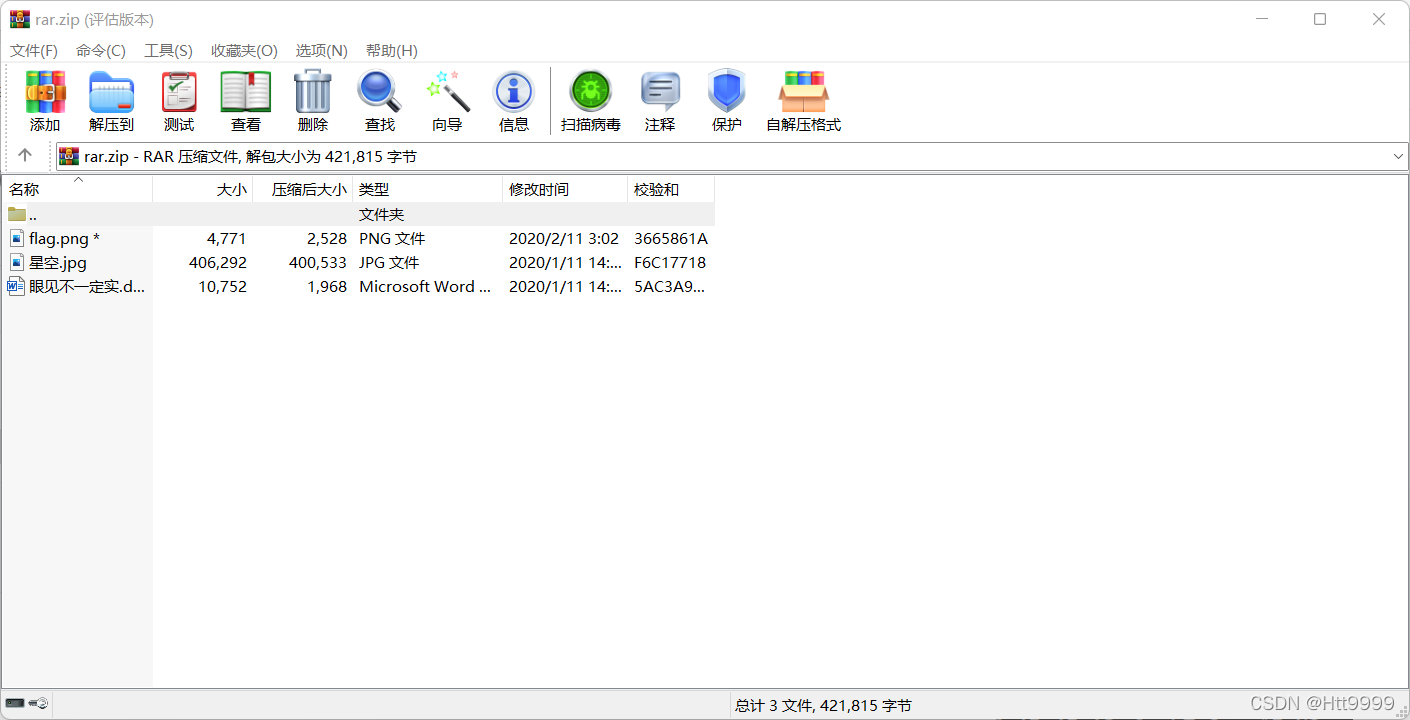Click packed size 400,533
The image size is (1410, 720).
pos(318,262)
